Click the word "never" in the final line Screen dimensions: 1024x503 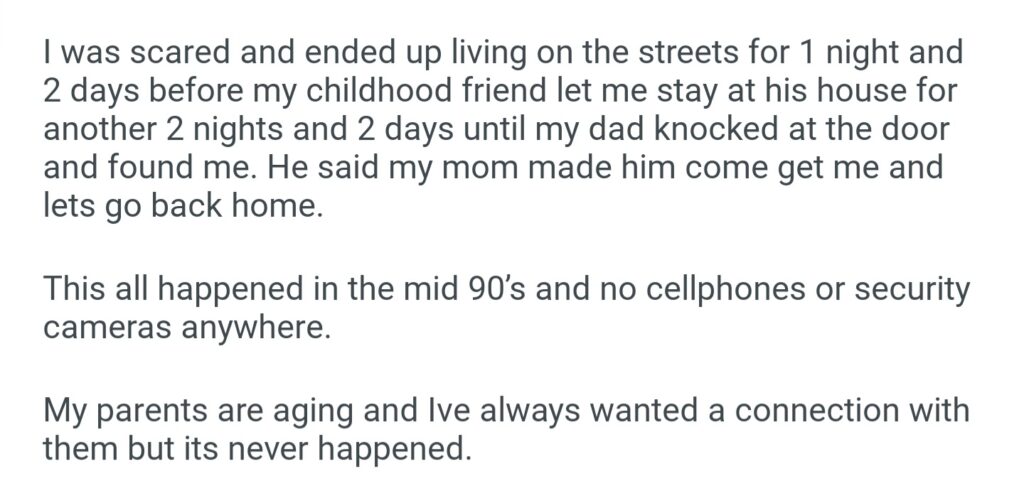click(x=287, y=448)
